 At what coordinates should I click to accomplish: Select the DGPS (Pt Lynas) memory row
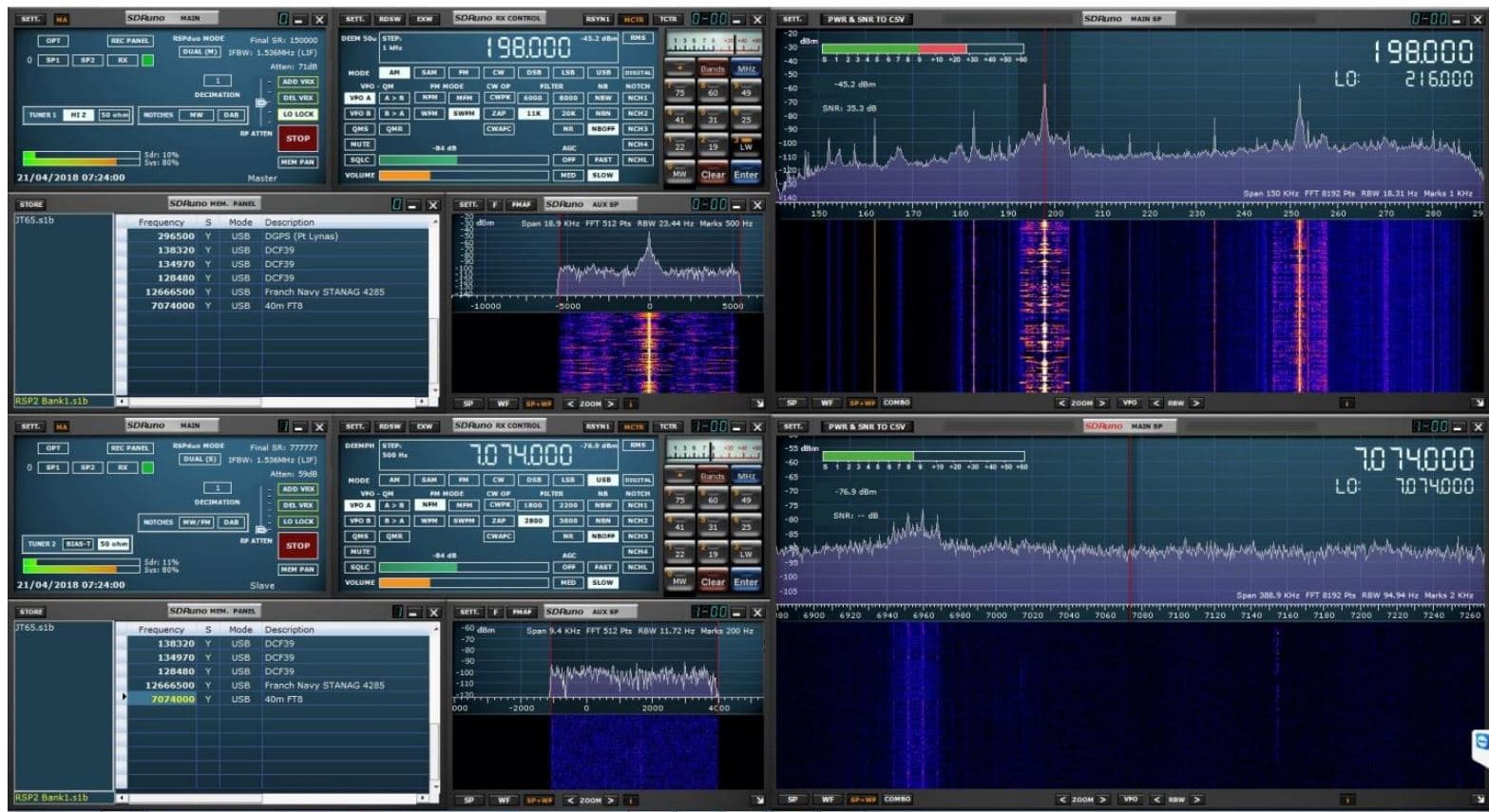click(277, 236)
